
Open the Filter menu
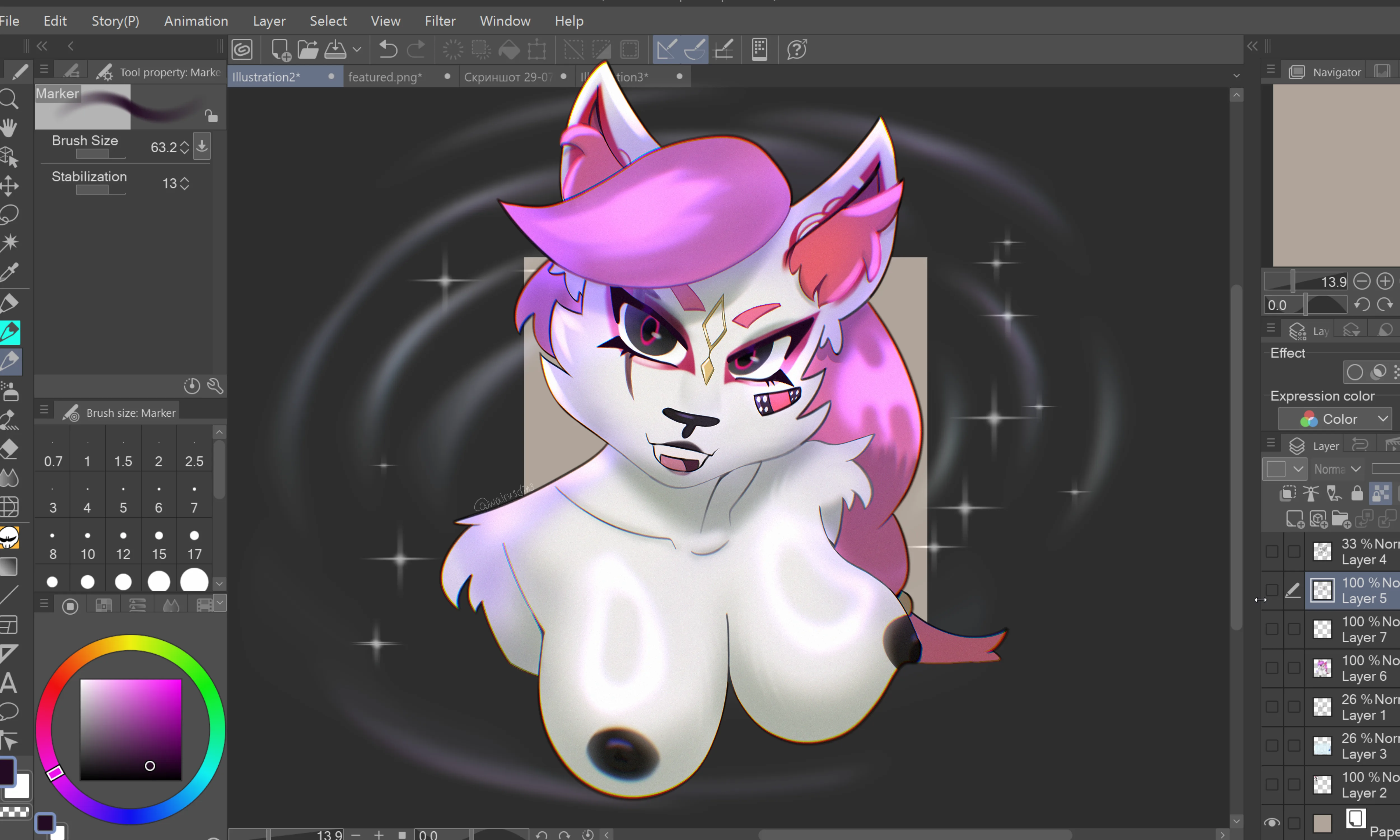(x=440, y=21)
